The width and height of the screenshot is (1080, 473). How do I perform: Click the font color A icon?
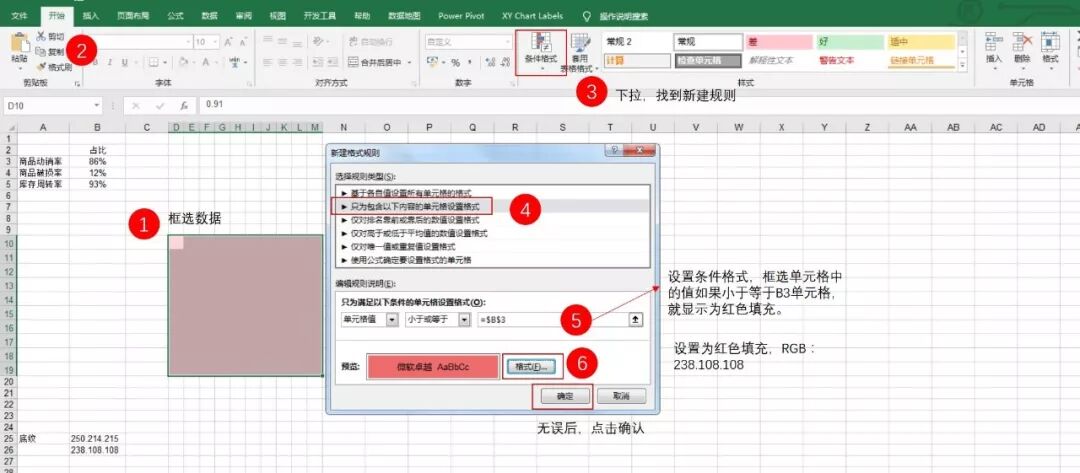pyautogui.click(x=205, y=62)
